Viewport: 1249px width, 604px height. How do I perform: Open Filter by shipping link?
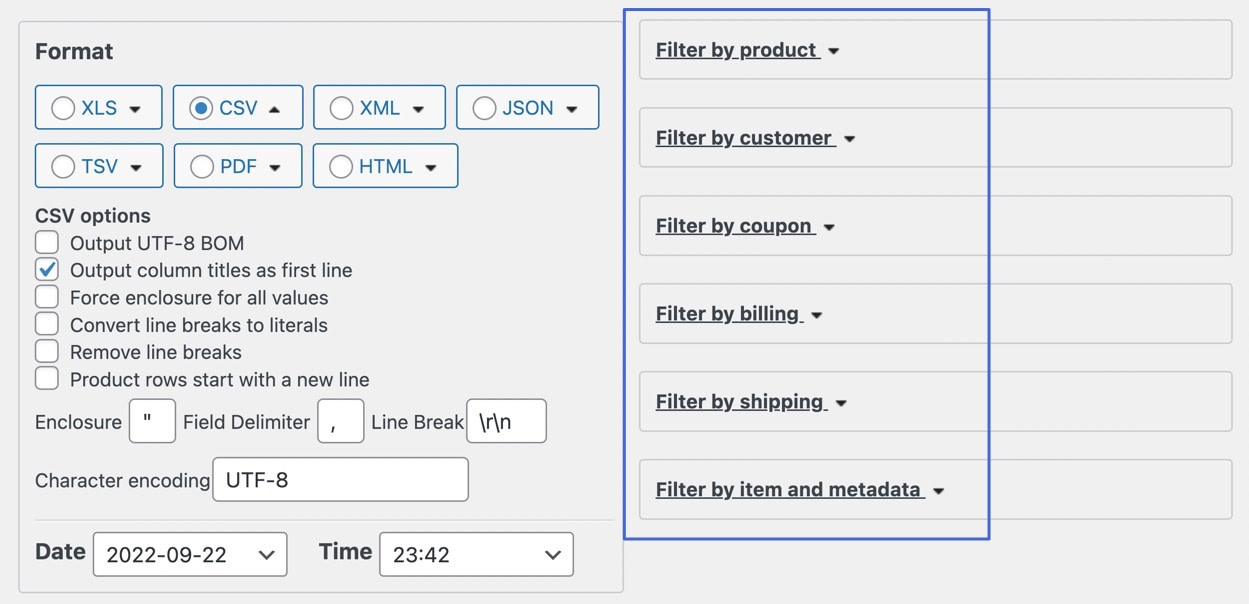[742, 402]
